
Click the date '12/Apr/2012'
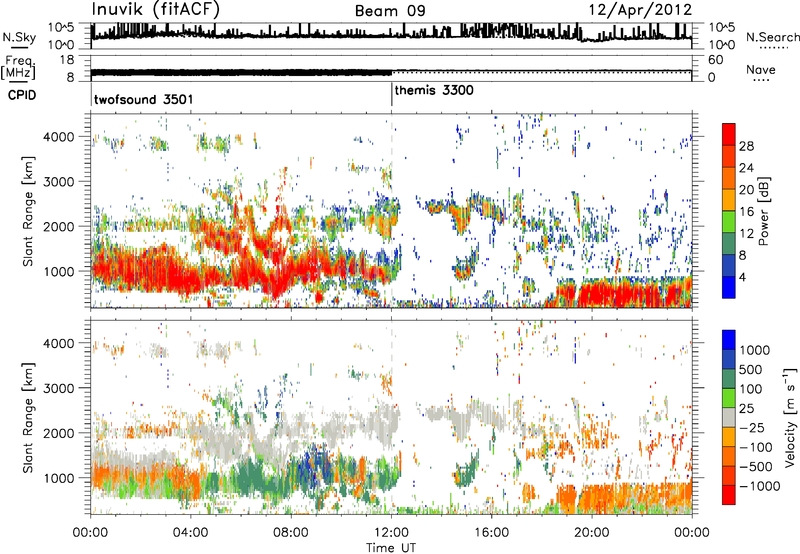[x=640, y=10]
